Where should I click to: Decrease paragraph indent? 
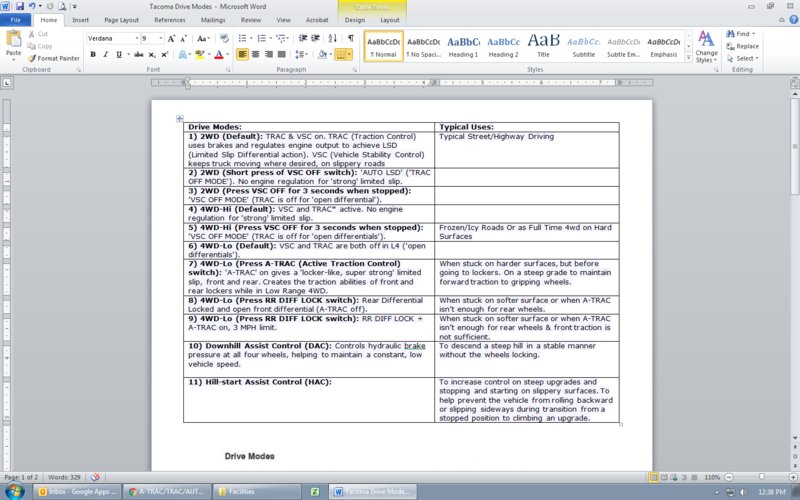pyautogui.click(x=303, y=38)
